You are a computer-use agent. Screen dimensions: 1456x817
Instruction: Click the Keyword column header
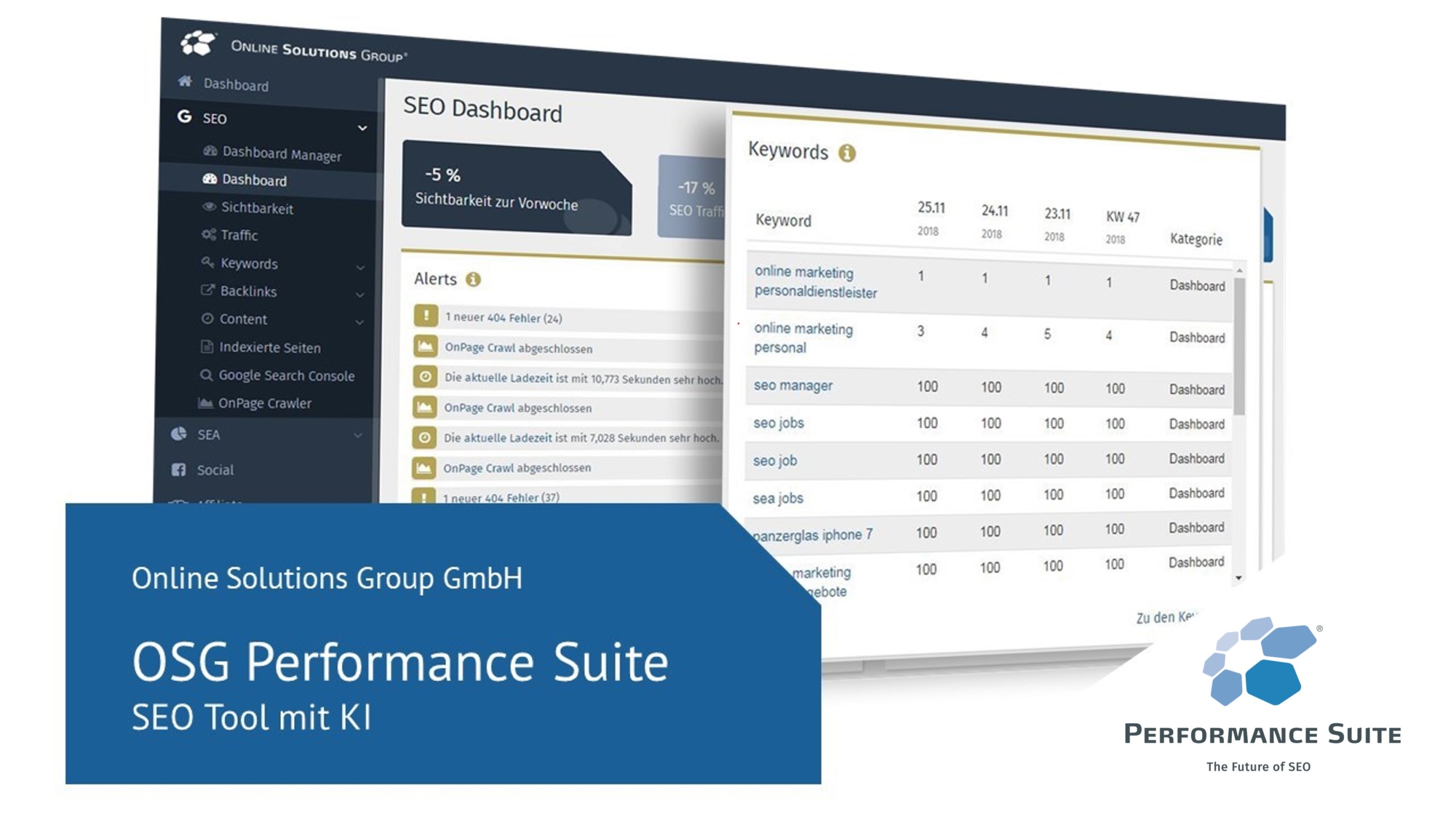[783, 220]
